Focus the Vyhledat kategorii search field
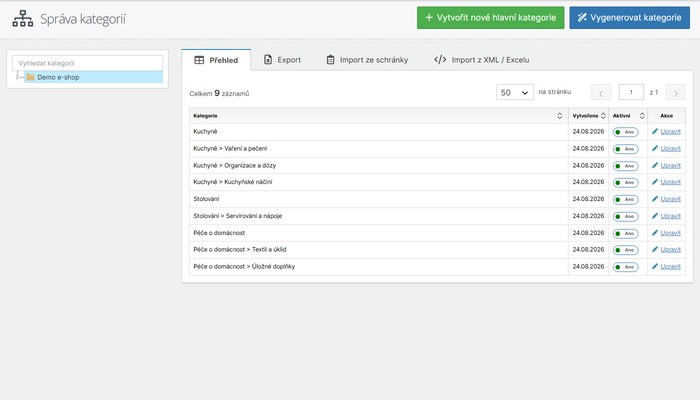The width and height of the screenshot is (700, 400). (x=88, y=63)
